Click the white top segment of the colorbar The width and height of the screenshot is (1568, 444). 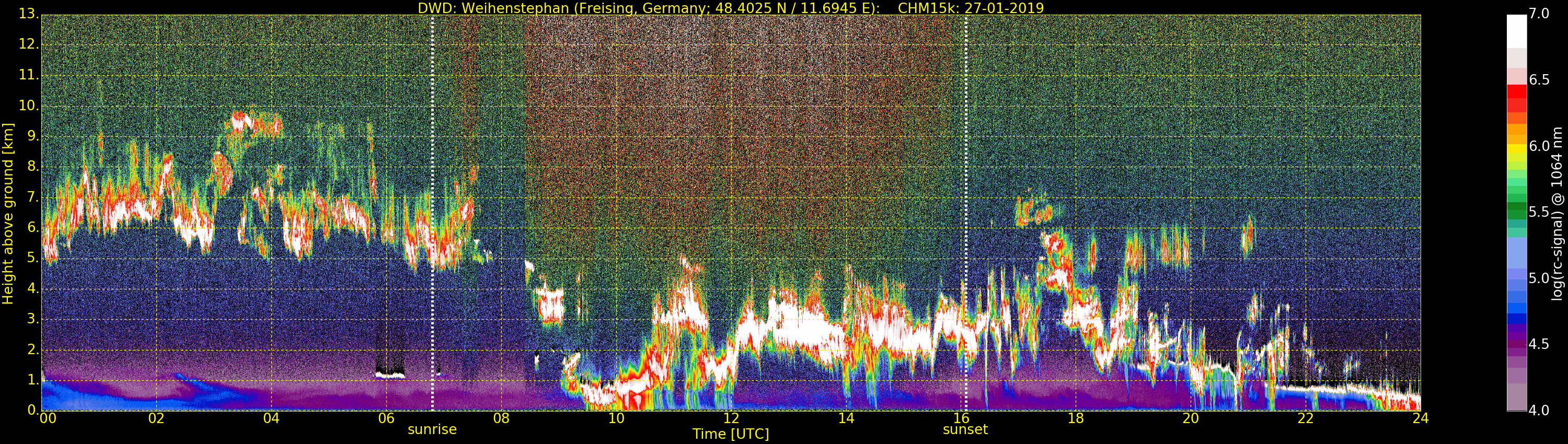(1516, 31)
